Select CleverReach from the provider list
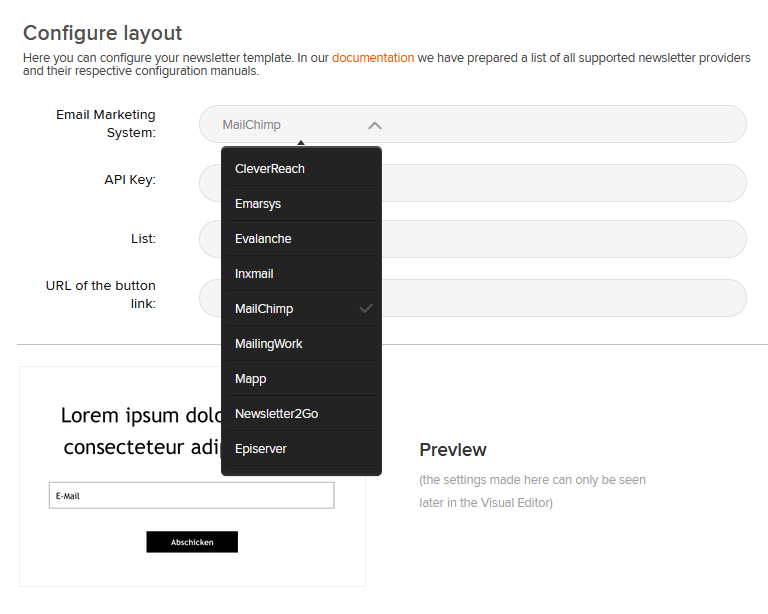Screen dimensions: 768x614 point(301,169)
